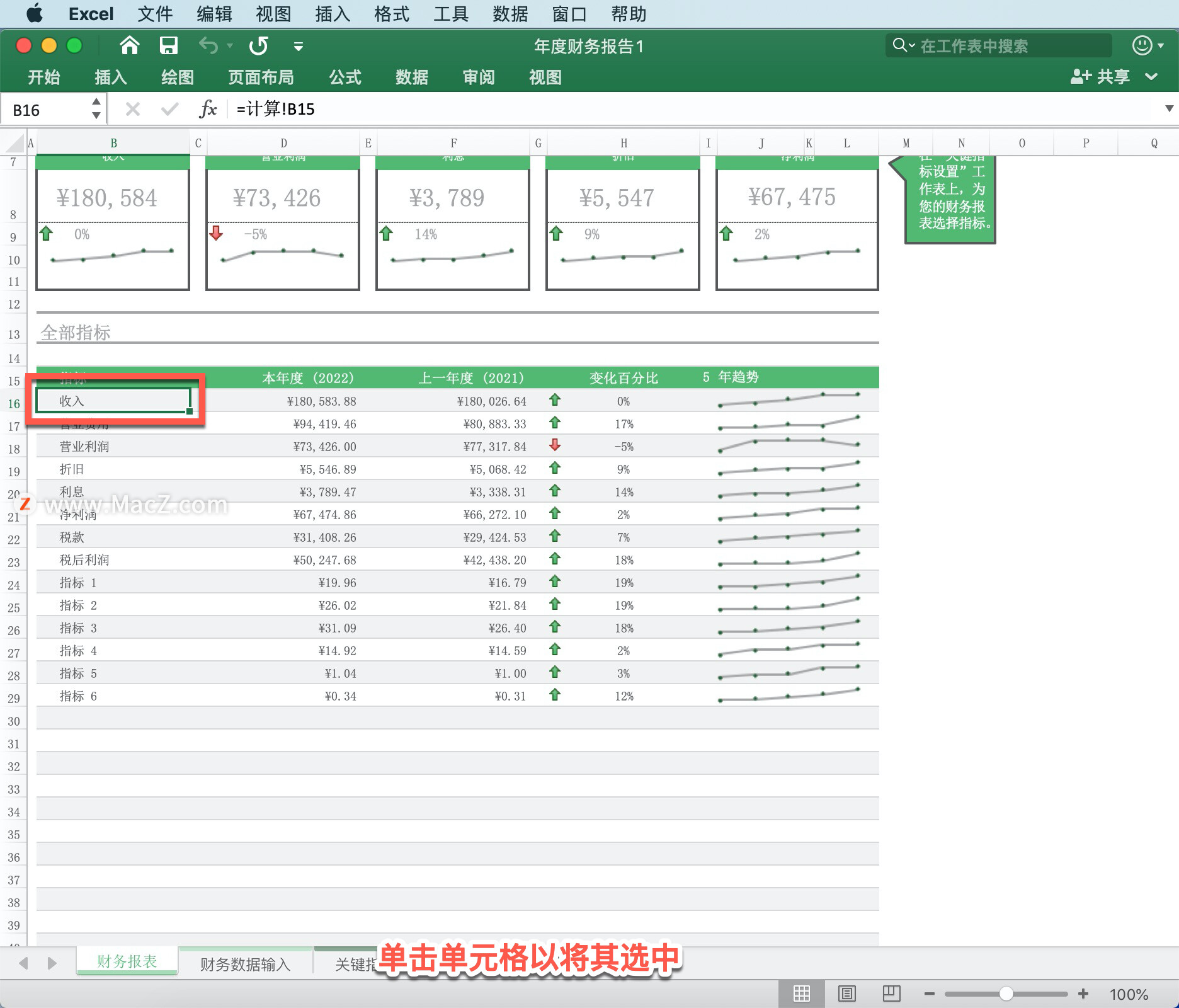Open the 帮助 menu in menu bar
The width and height of the screenshot is (1179, 1008).
(x=629, y=14)
